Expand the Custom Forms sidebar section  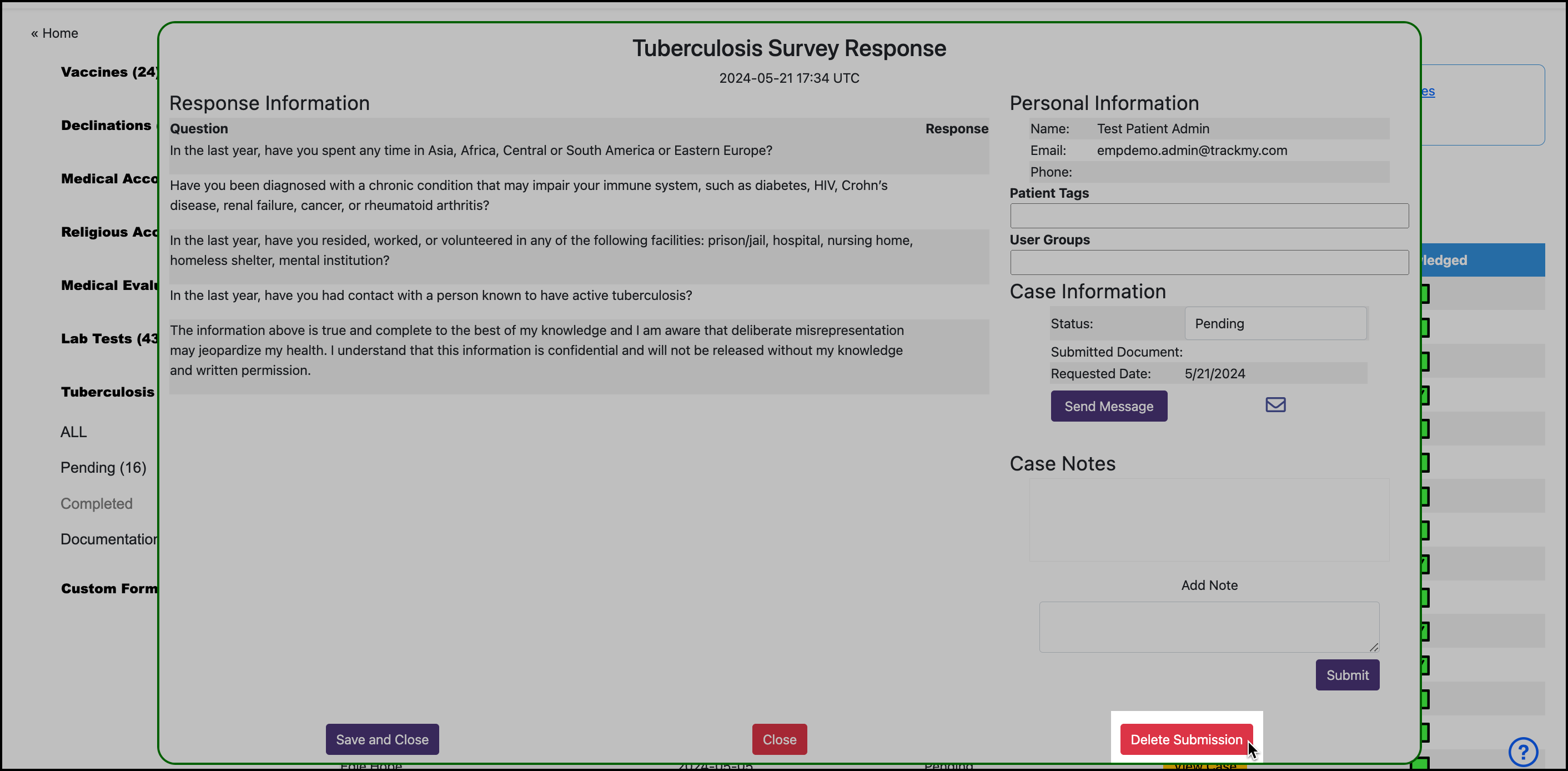click(x=109, y=588)
